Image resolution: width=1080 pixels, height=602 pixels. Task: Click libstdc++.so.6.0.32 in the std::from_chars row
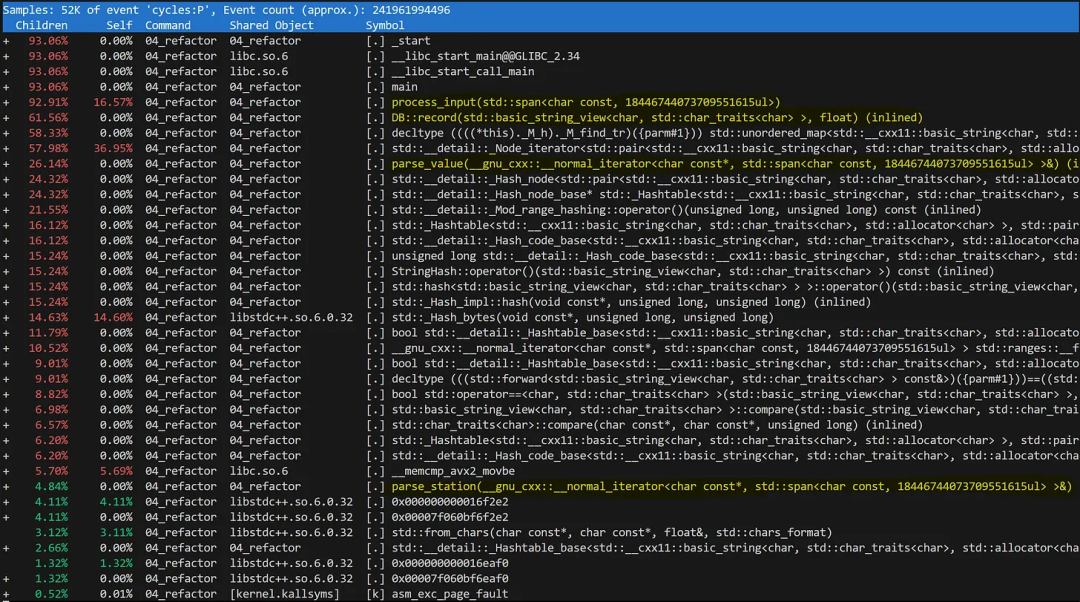[291, 532]
